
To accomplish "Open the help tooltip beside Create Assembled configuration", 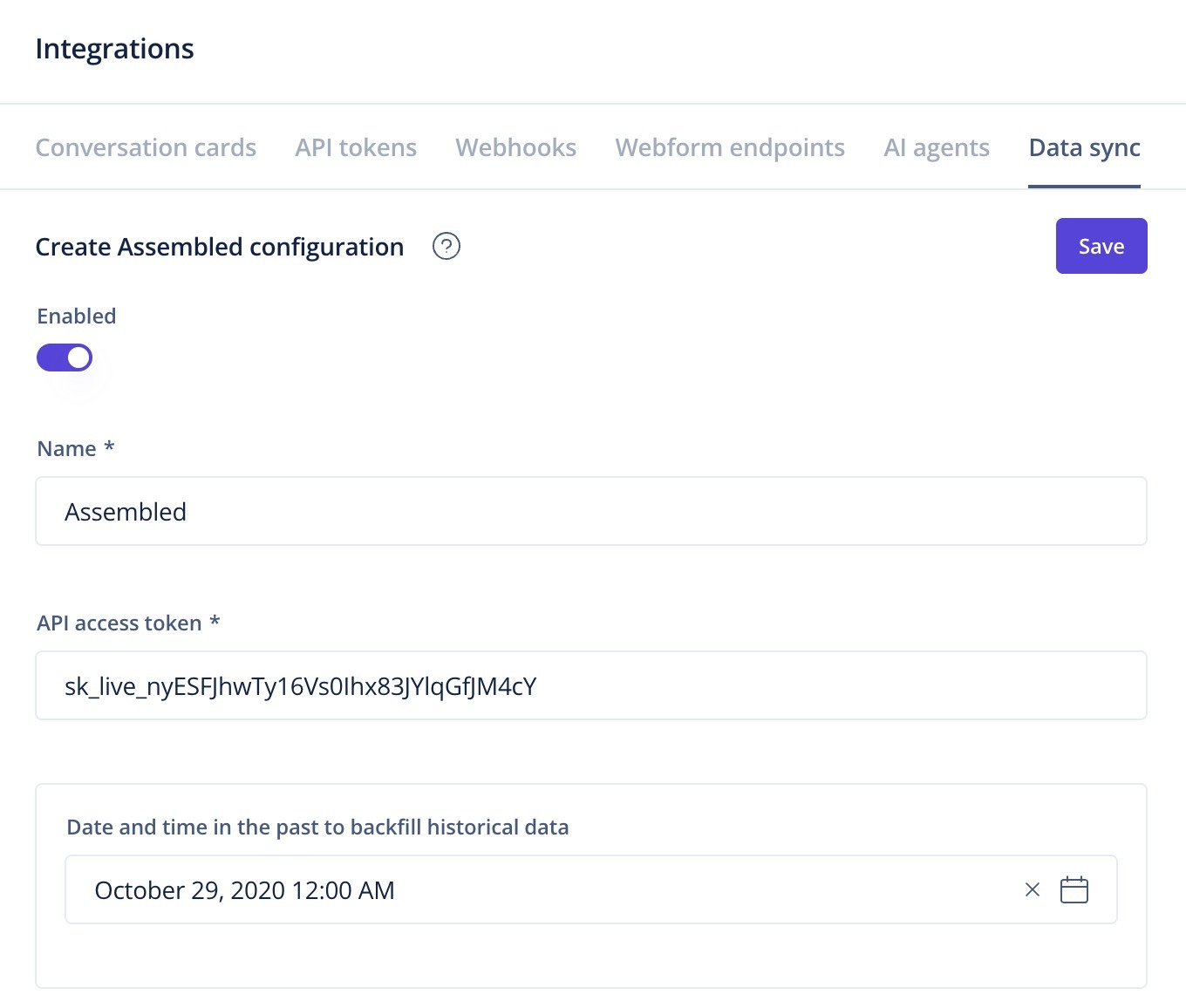I will [446, 247].
